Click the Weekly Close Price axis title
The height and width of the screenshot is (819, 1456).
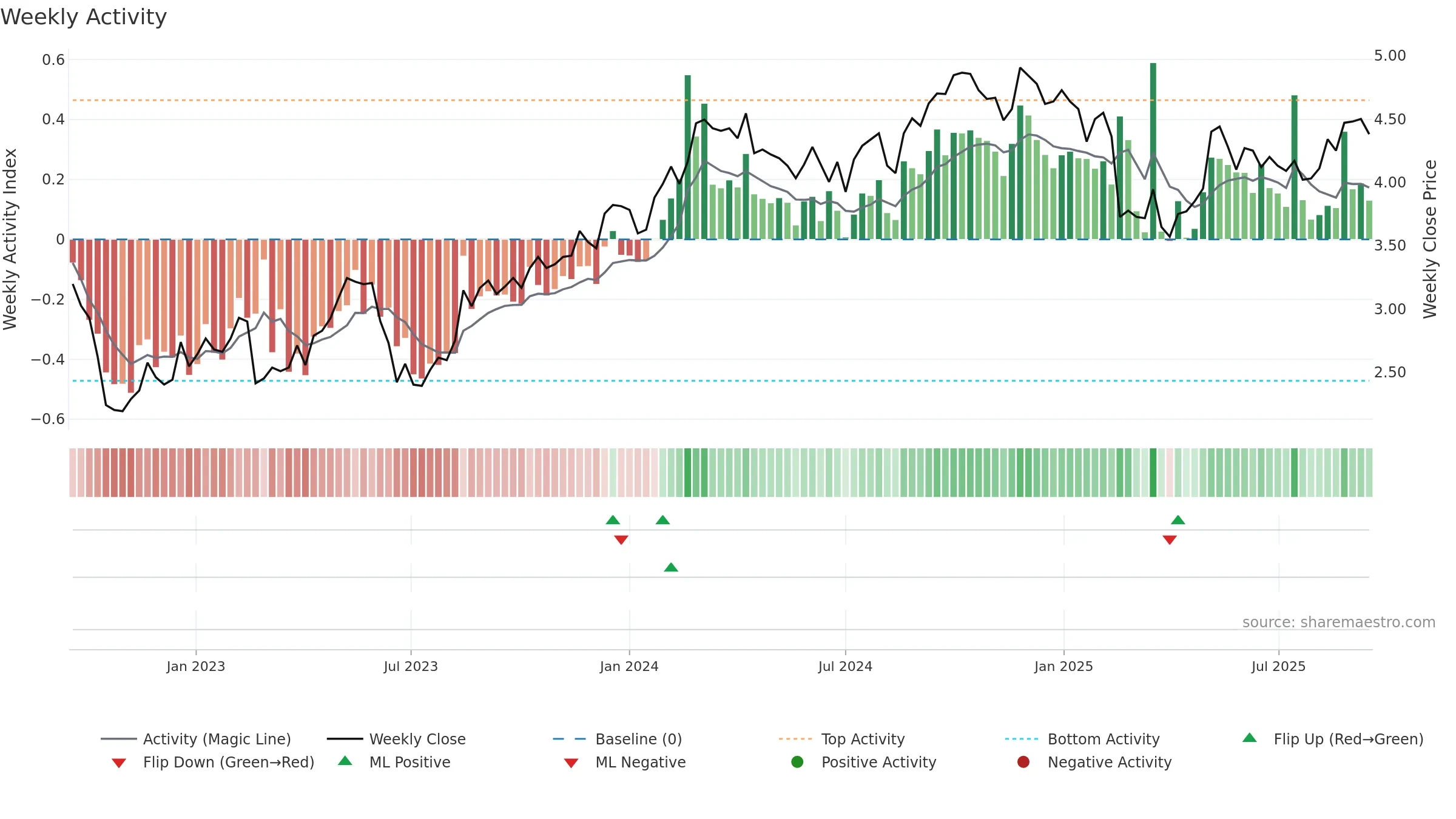1430,239
